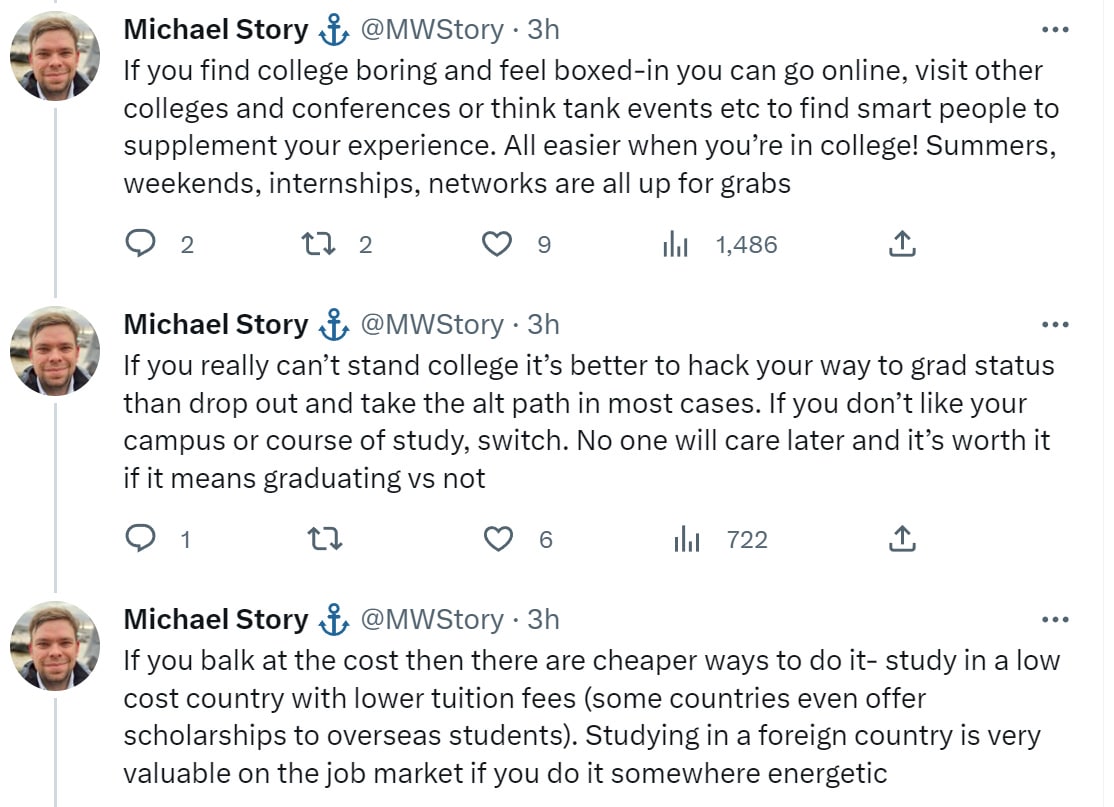View analytics showing 1,486 views

point(677,244)
